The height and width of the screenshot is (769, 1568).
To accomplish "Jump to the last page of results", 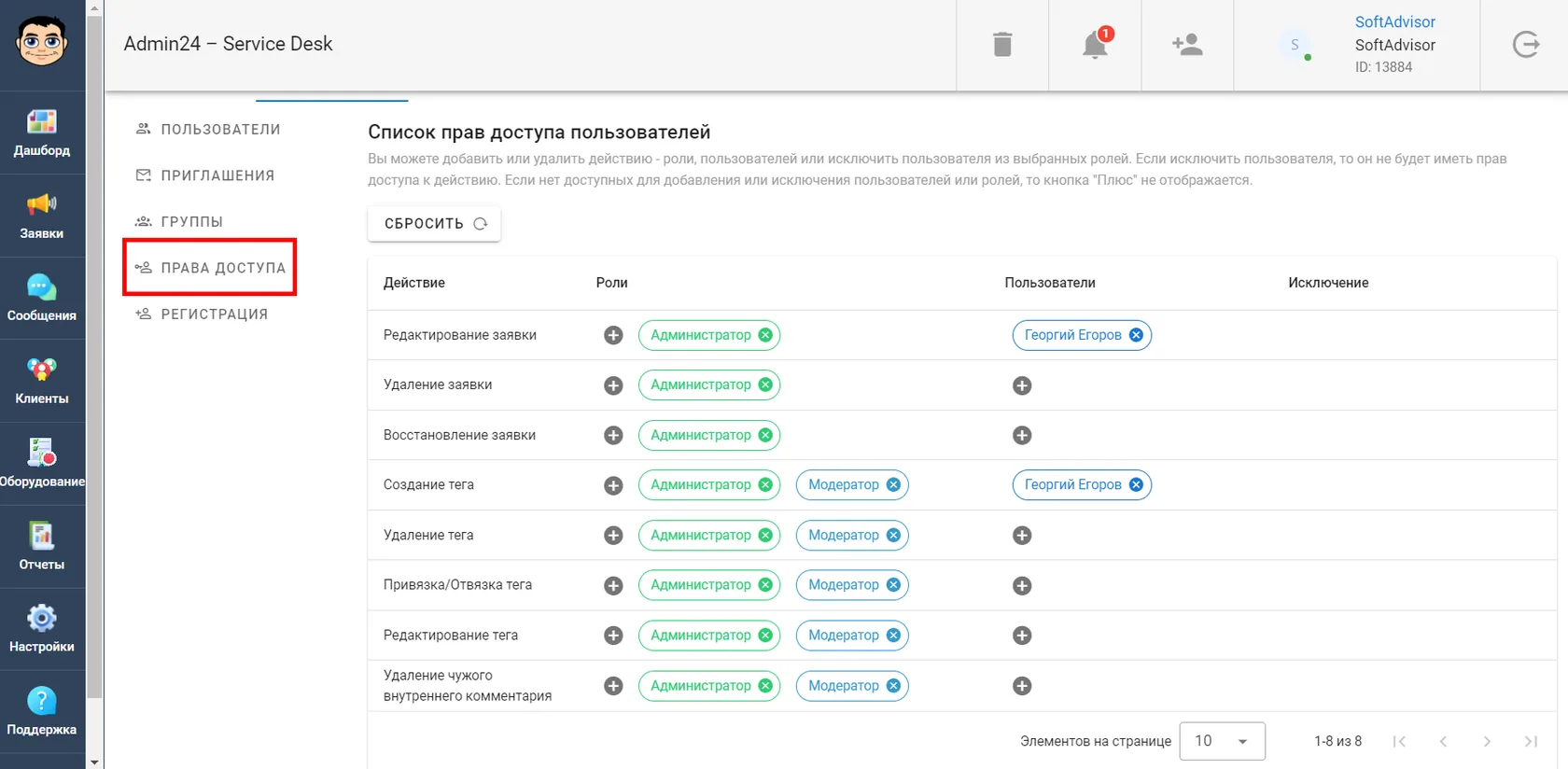I will point(1531,741).
